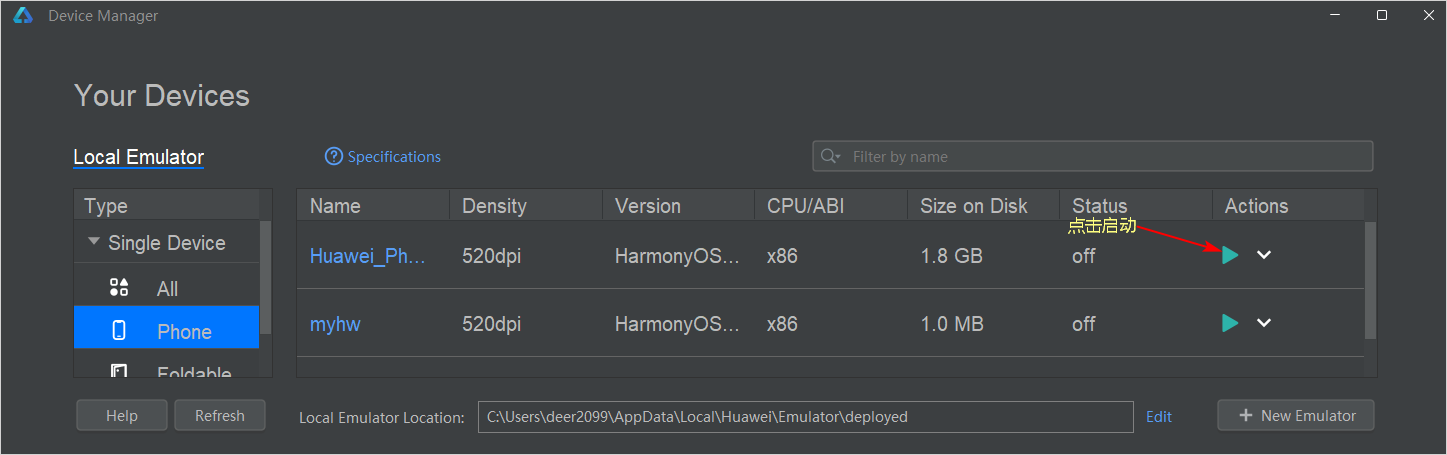Collapse the Single Device tree node
The image size is (1447, 455).
(94, 242)
